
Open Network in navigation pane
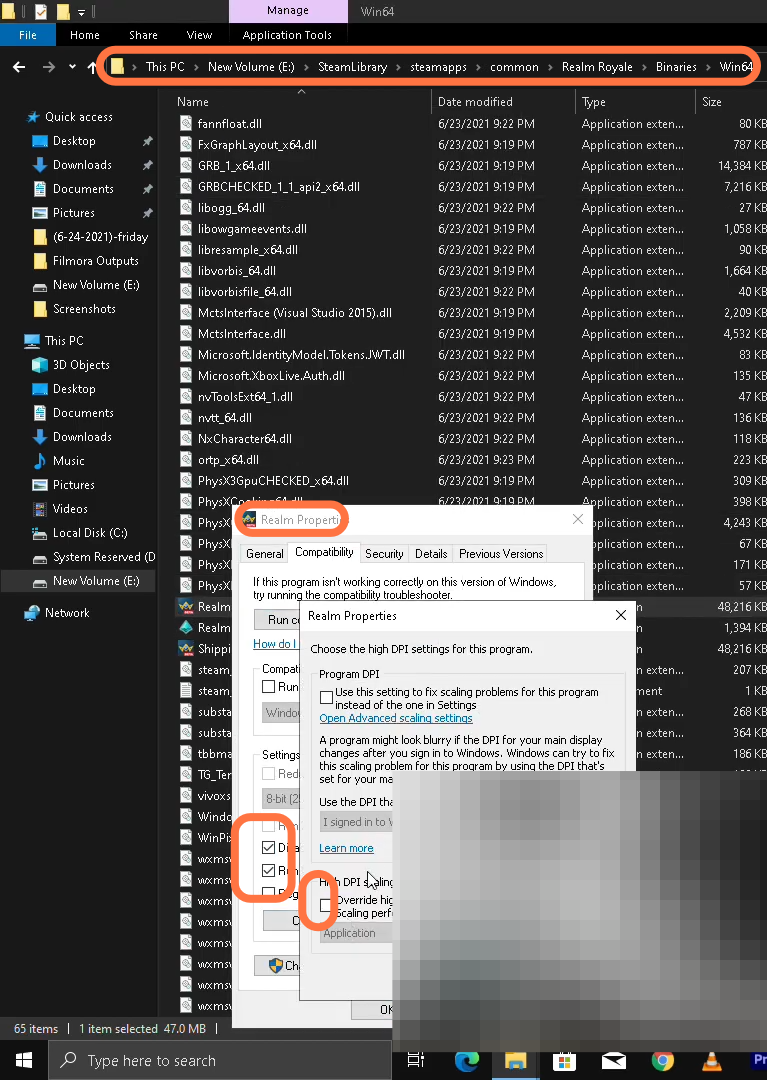tap(67, 613)
